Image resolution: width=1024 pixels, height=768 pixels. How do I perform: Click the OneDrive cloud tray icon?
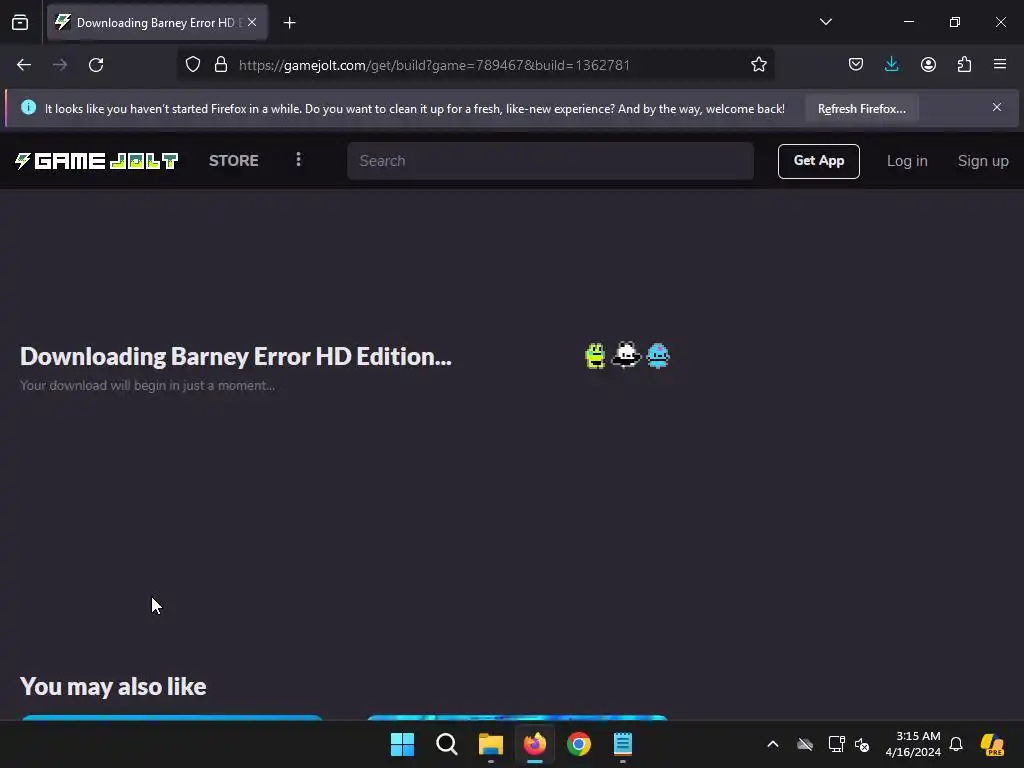(805, 744)
